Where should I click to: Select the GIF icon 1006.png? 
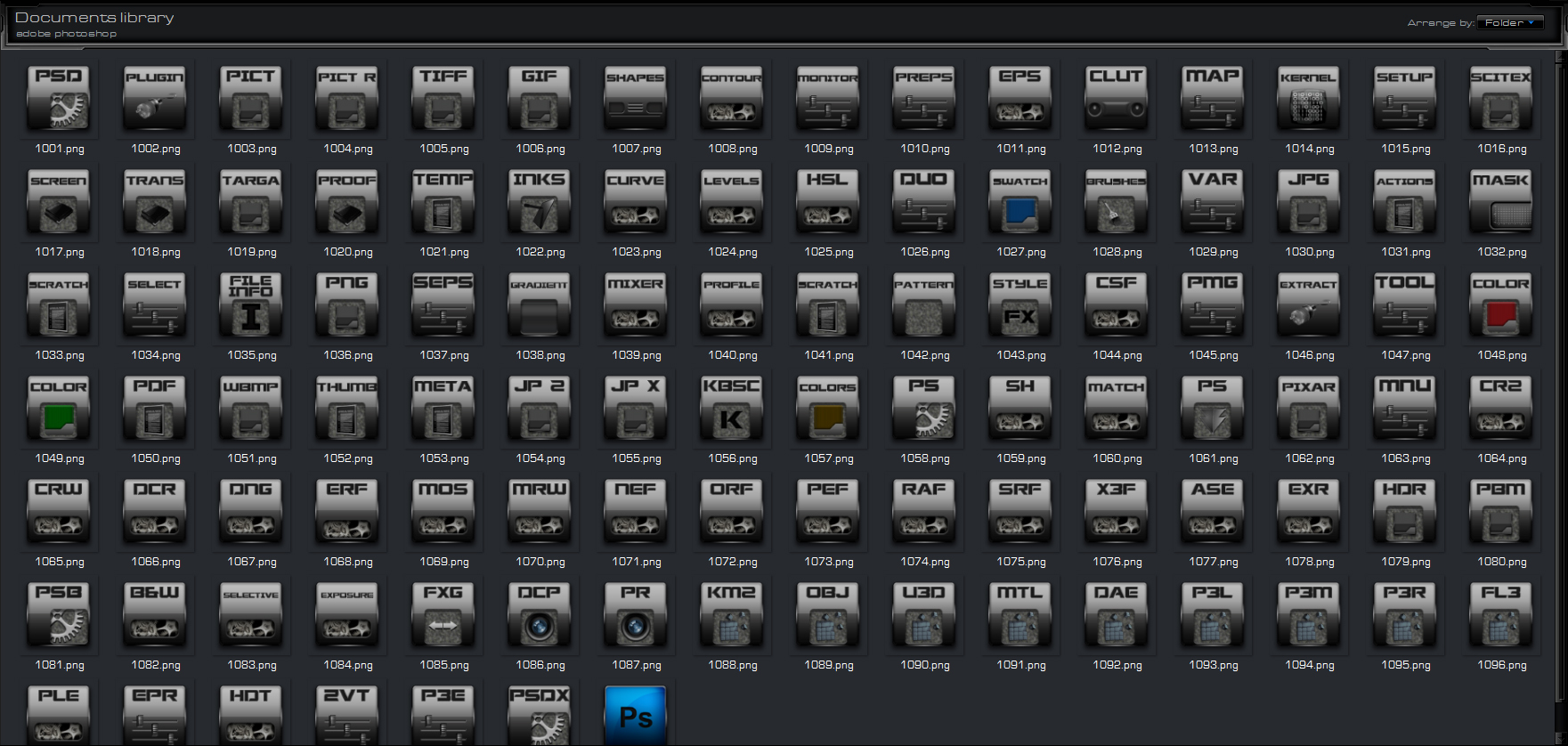point(540,98)
